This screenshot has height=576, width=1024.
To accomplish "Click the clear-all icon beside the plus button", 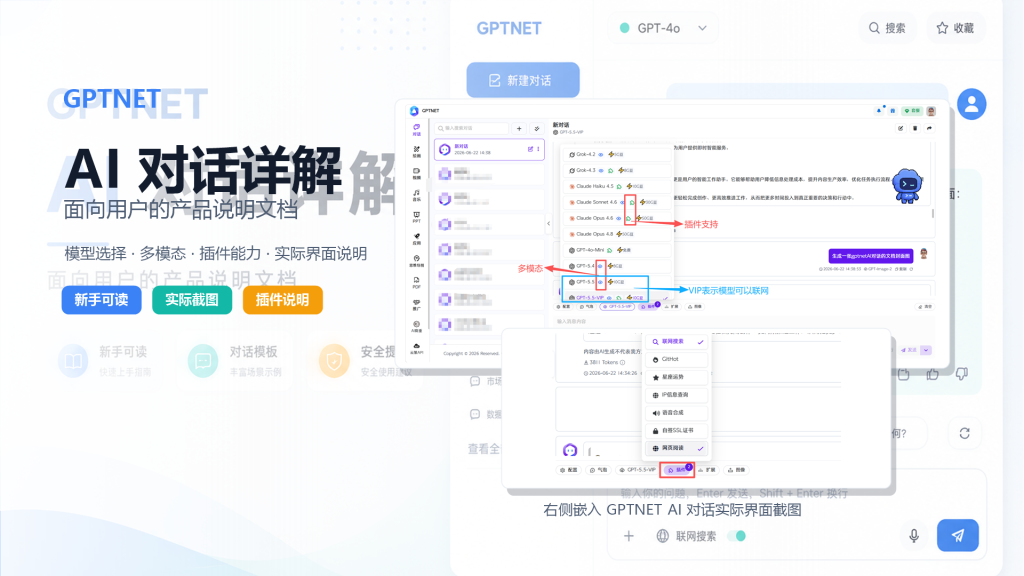I will coord(537,129).
